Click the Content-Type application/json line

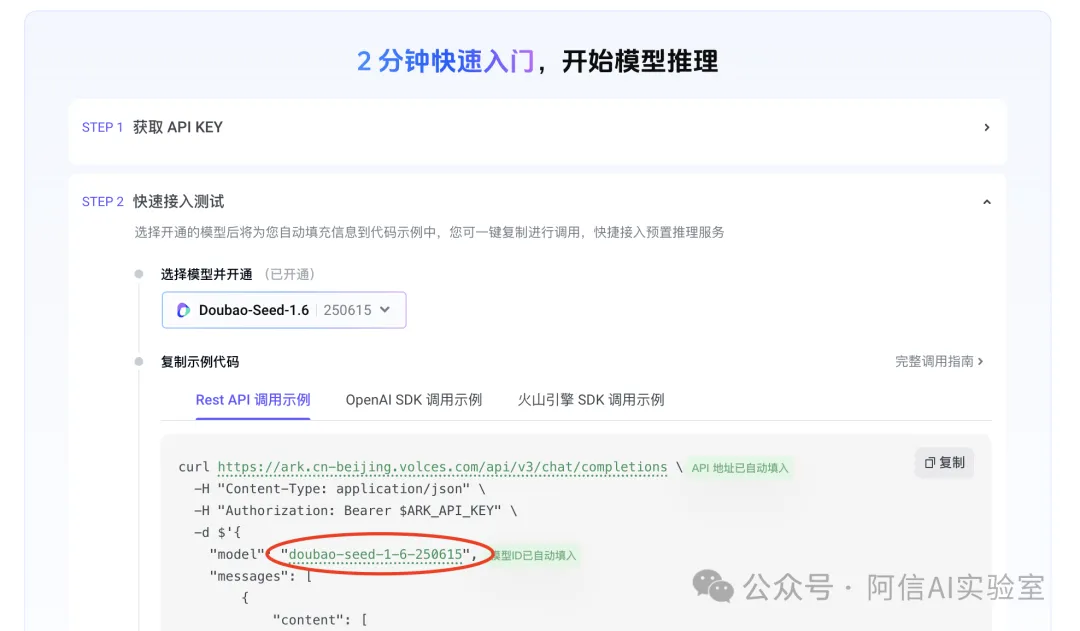tap(340, 489)
